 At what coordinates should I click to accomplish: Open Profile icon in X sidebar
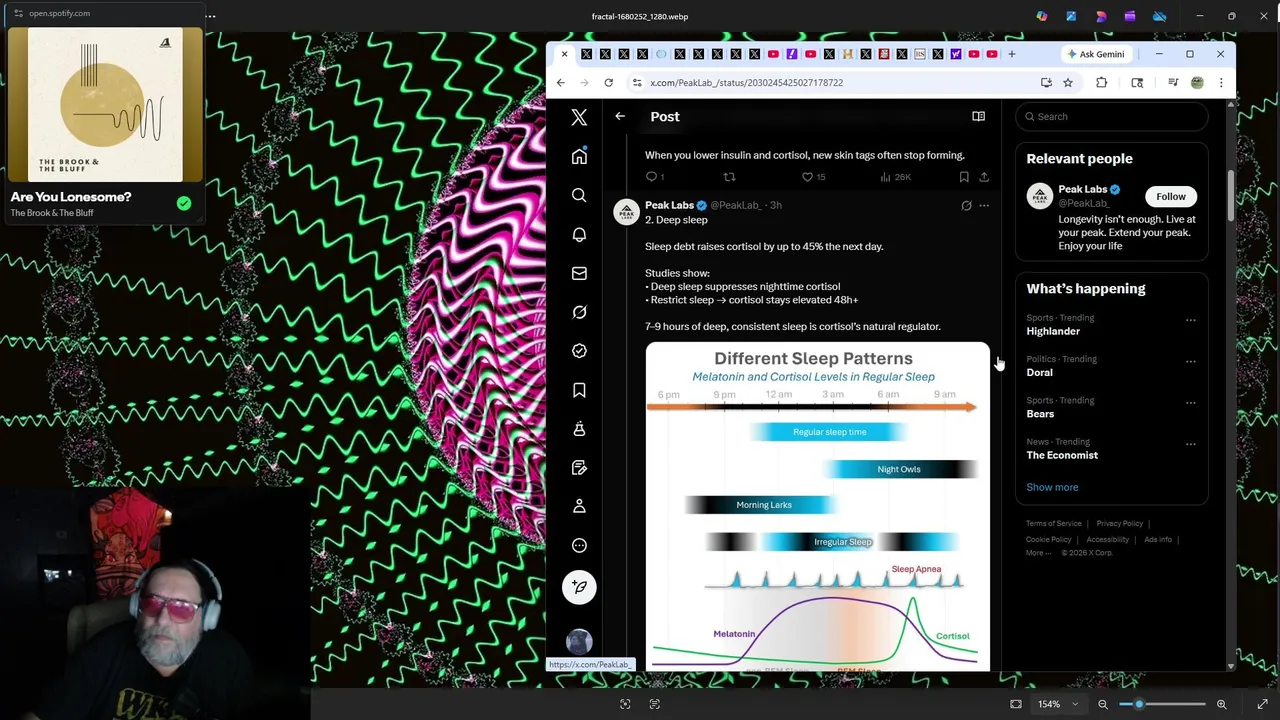coord(579,507)
